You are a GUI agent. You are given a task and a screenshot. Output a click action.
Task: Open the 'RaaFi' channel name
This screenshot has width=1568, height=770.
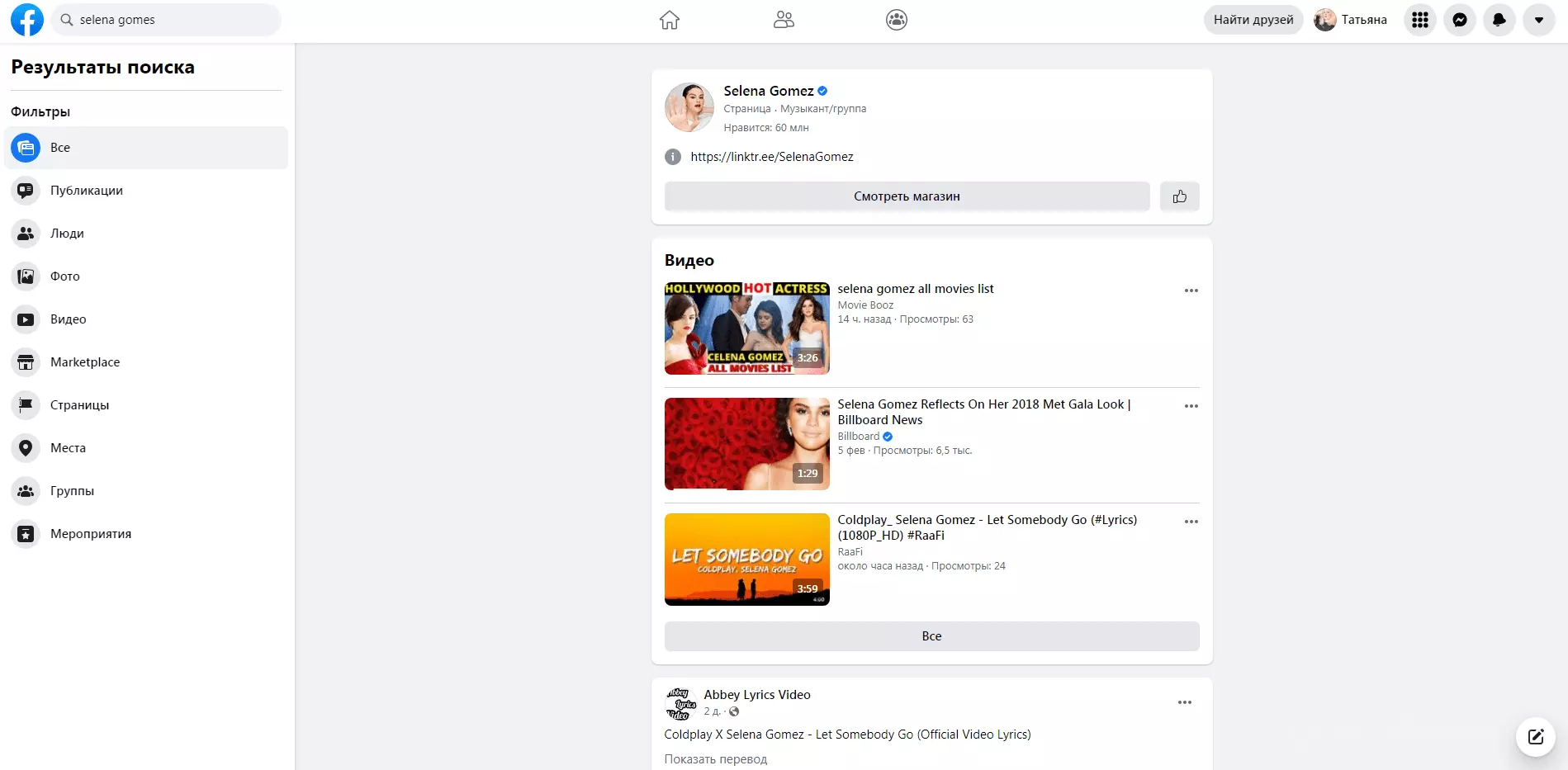[850, 552]
